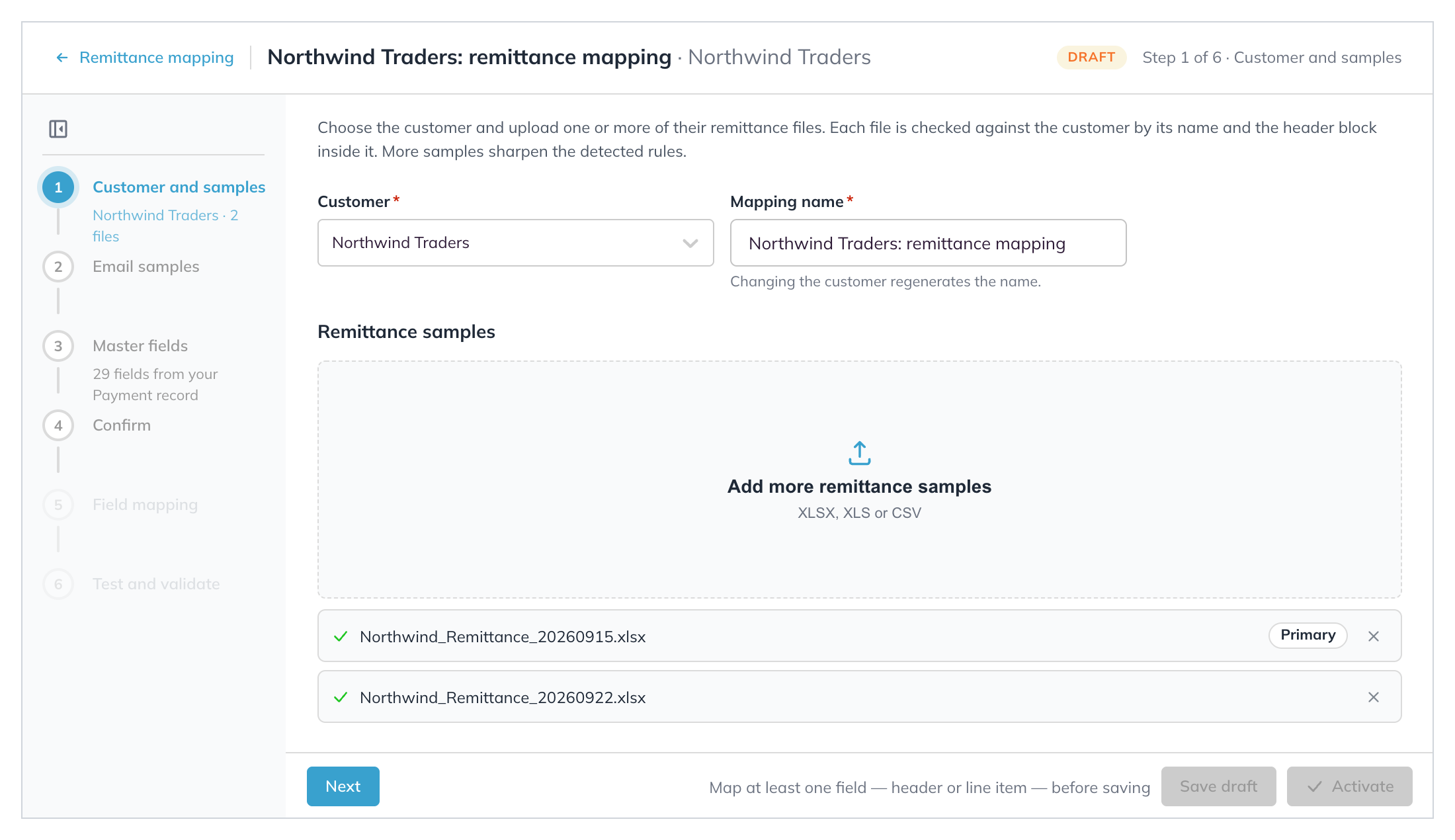
Task: Collapse the sidebar panel icon
Action: coord(58,128)
